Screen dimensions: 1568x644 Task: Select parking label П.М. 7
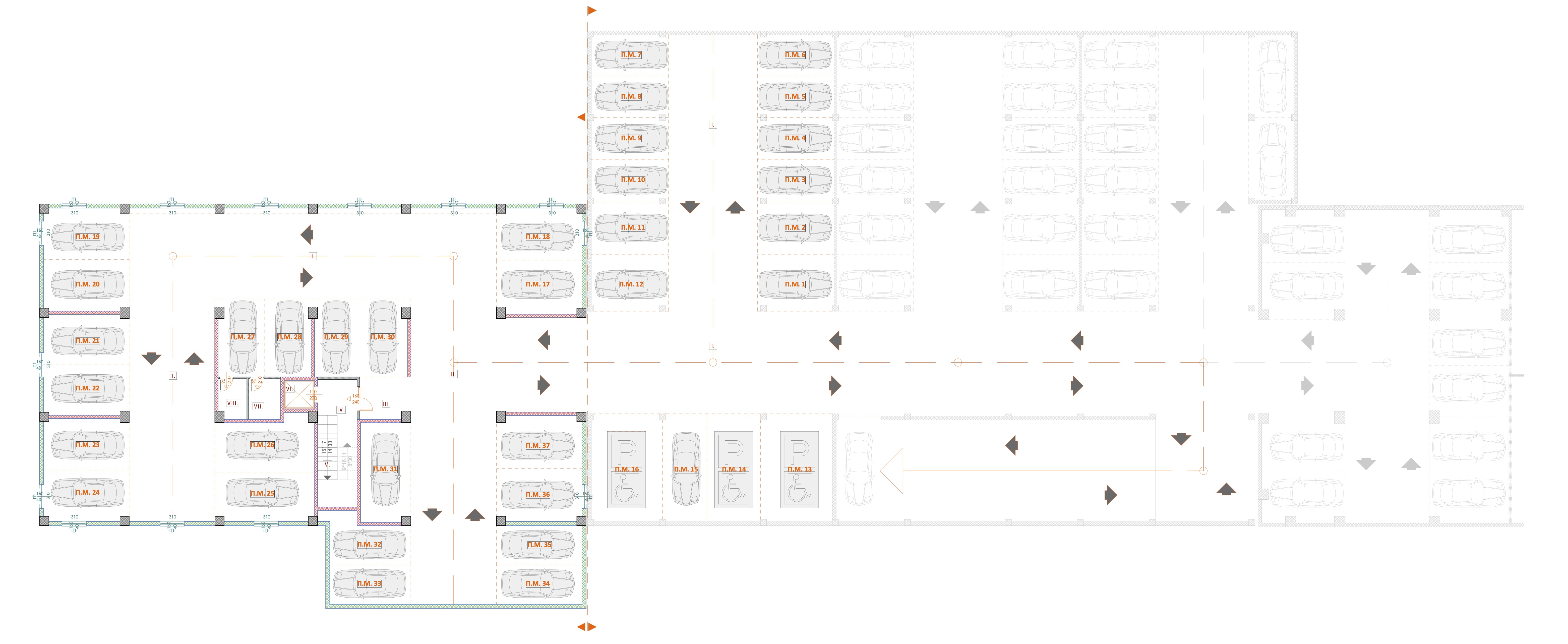click(631, 55)
